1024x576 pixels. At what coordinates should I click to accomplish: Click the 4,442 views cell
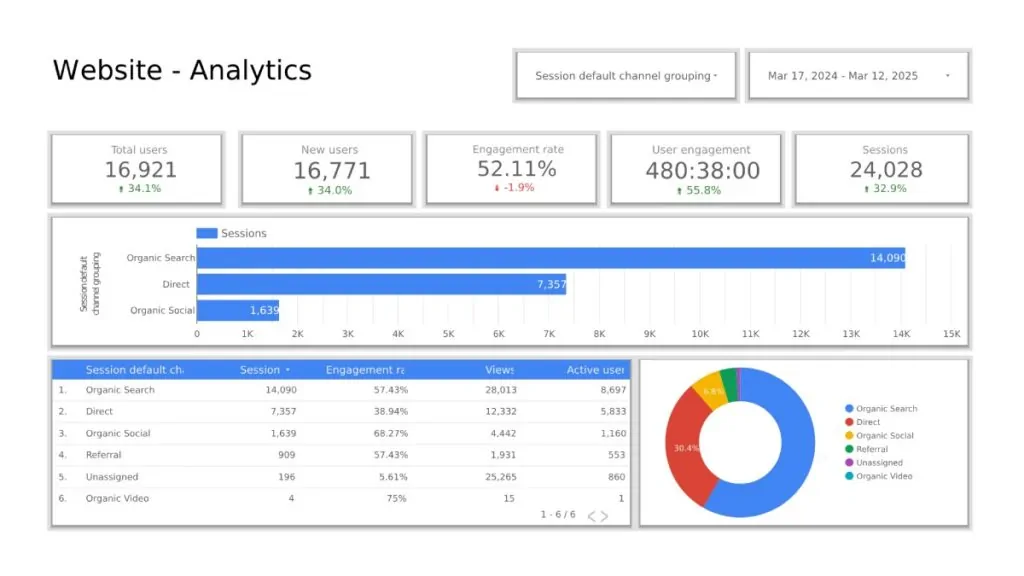coord(503,433)
